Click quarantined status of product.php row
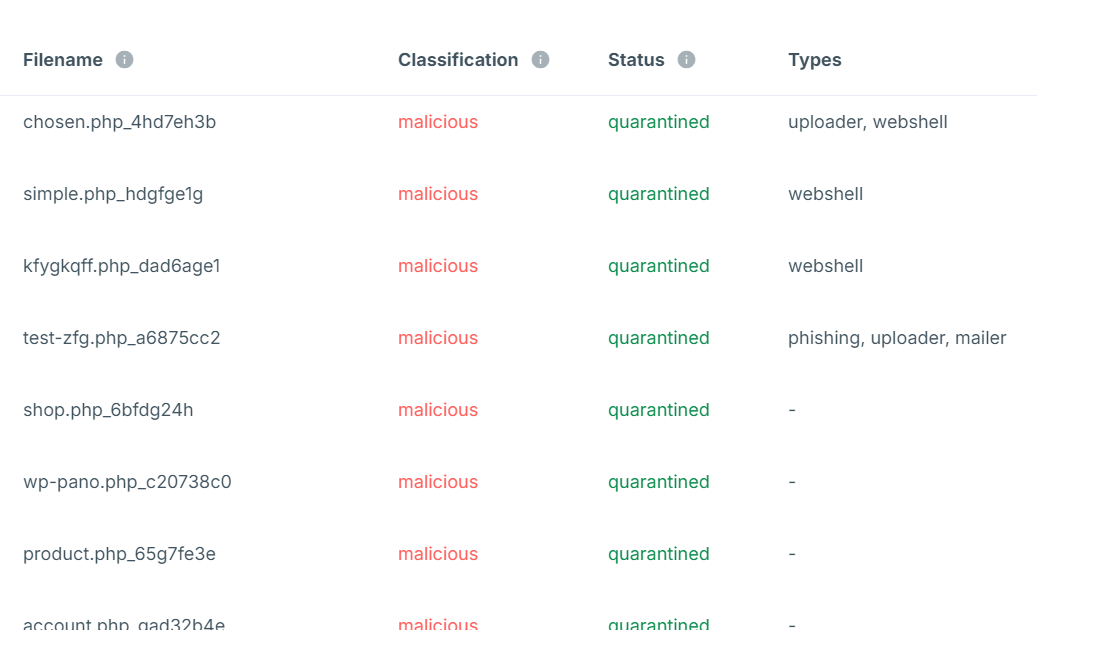1118x652 pixels. (658, 554)
